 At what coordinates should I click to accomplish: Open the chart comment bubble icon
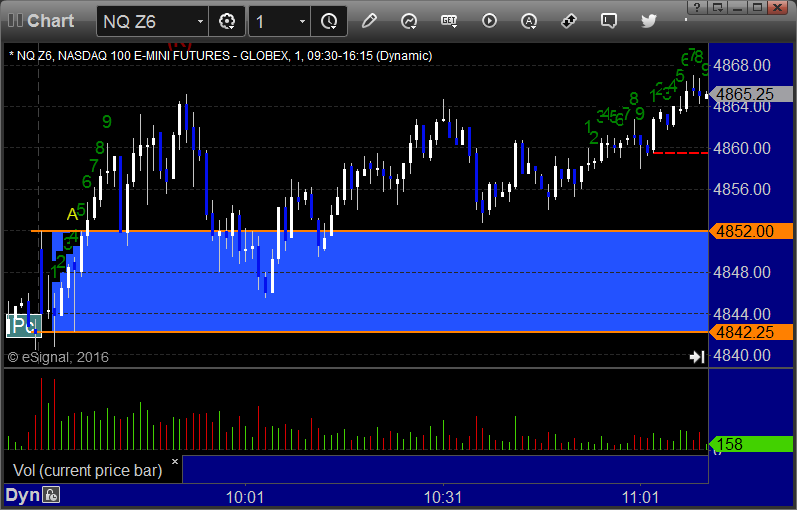click(x=608, y=21)
